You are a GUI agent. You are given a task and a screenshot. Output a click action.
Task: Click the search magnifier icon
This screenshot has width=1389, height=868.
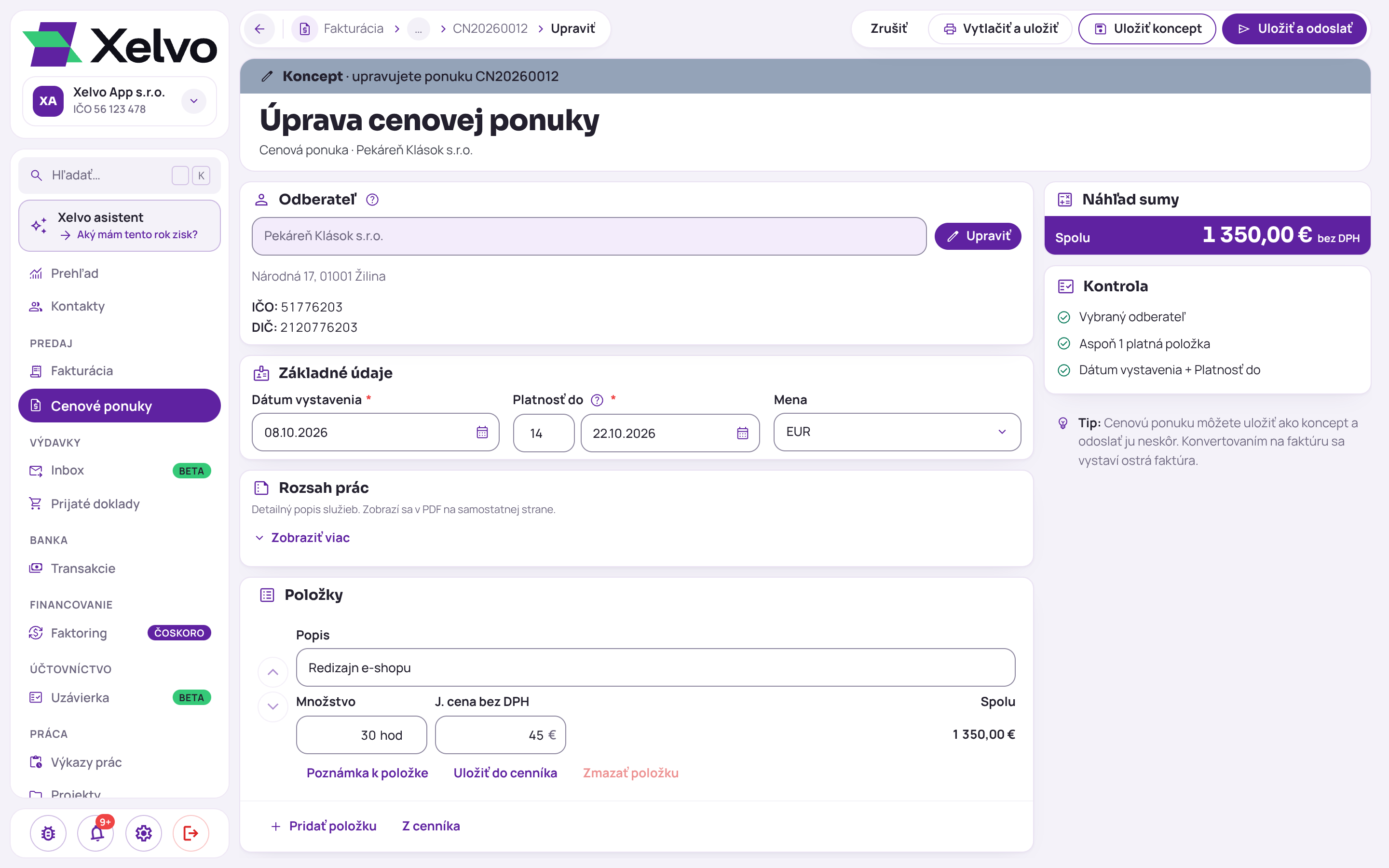click(x=37, y=175)
